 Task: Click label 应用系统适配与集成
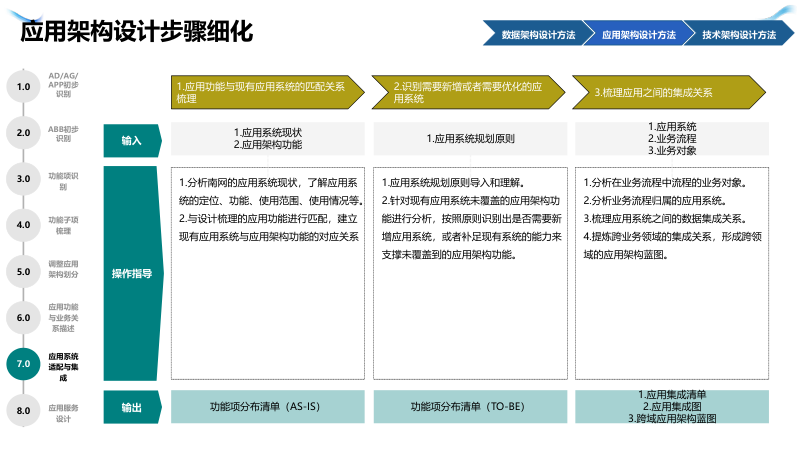[x=63, y=367]
